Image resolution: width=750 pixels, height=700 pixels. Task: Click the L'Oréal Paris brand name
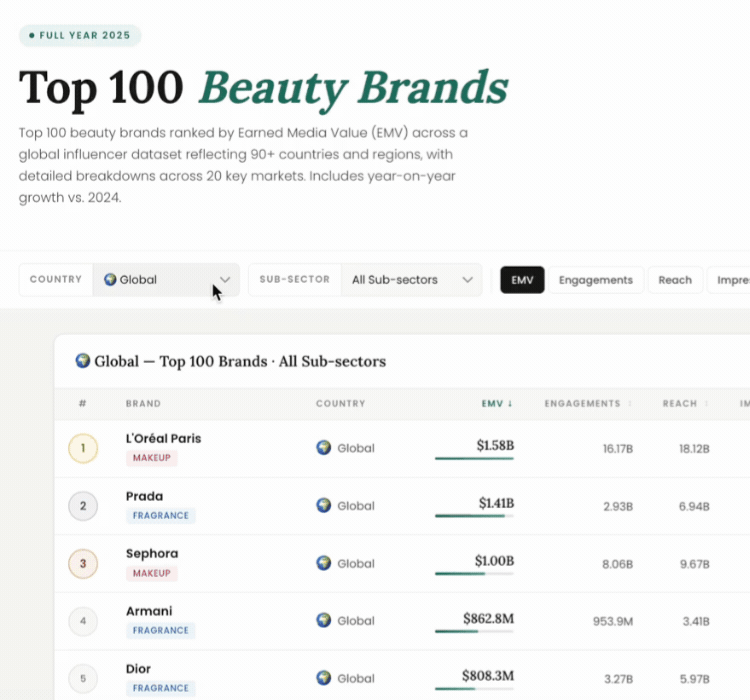(163, 438)
